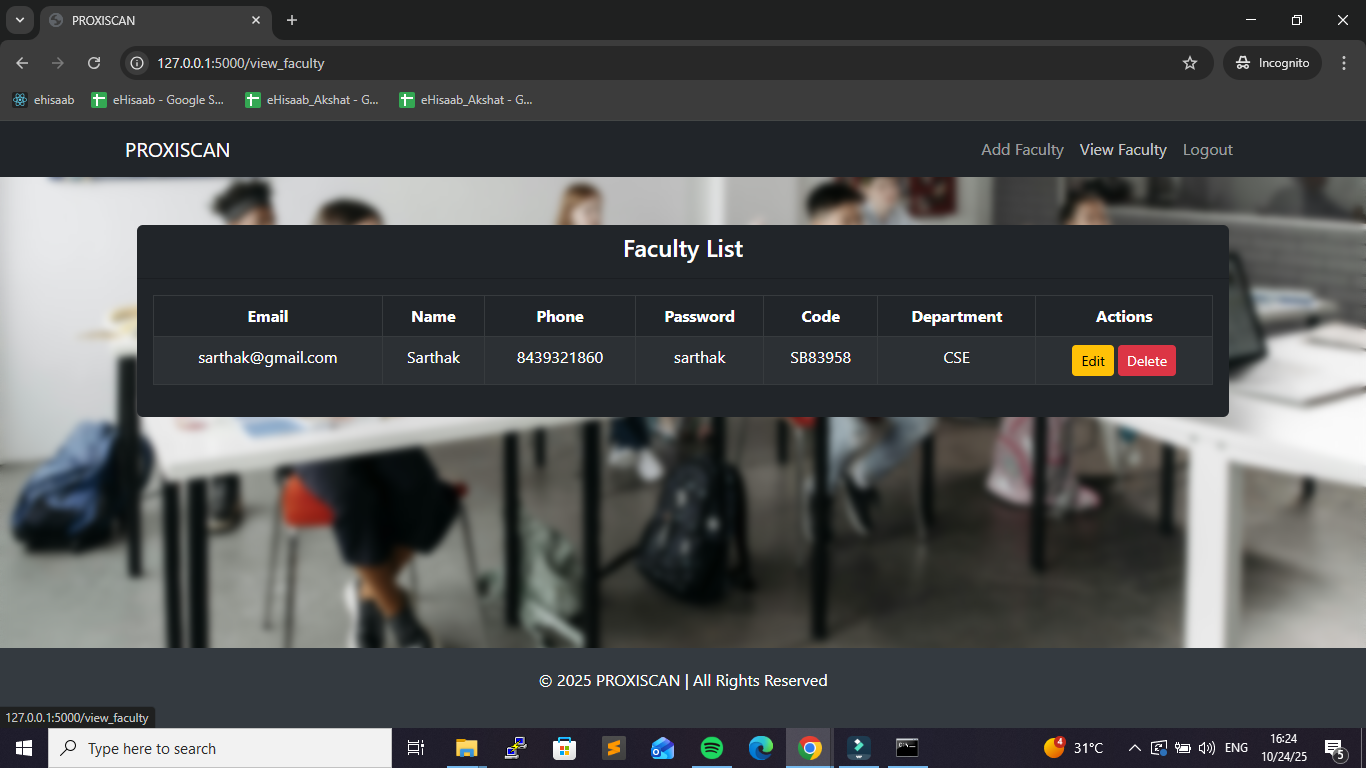The width and height of the screenshot is (1366, 768).
Task: Bookmark this page with the star icon
Action: pyautogui.click(x=1189, y=63)
